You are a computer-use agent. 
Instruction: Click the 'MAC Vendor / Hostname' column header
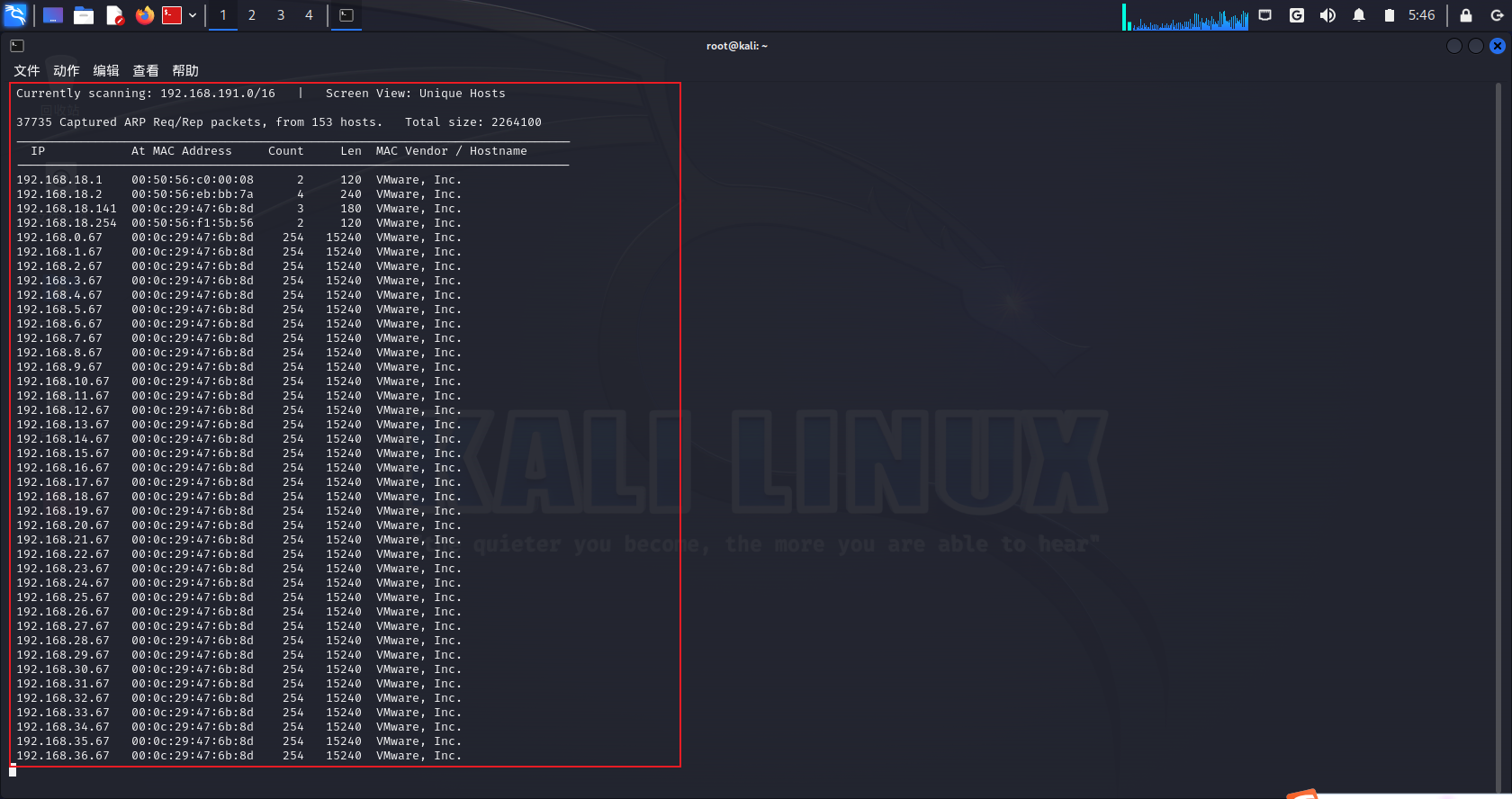pyautogui.click(x=452, y=151)
